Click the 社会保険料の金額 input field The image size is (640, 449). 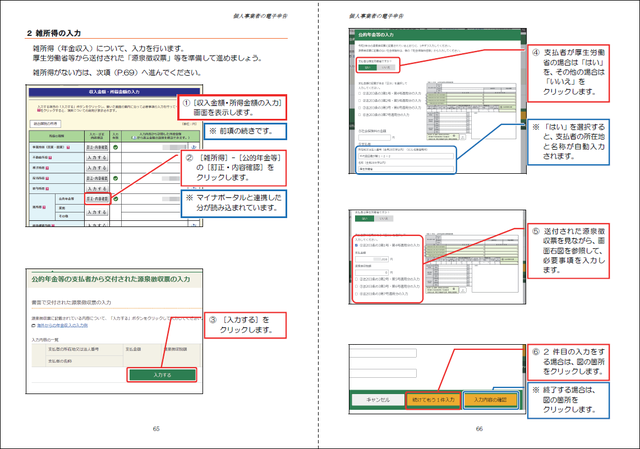374,138
